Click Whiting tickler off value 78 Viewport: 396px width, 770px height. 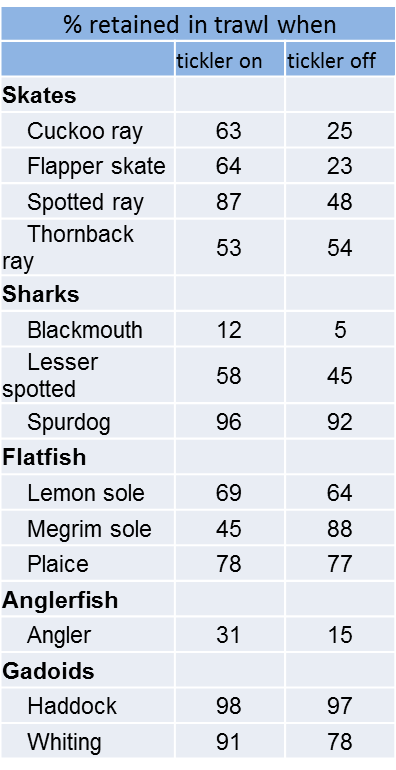(339, 742)
